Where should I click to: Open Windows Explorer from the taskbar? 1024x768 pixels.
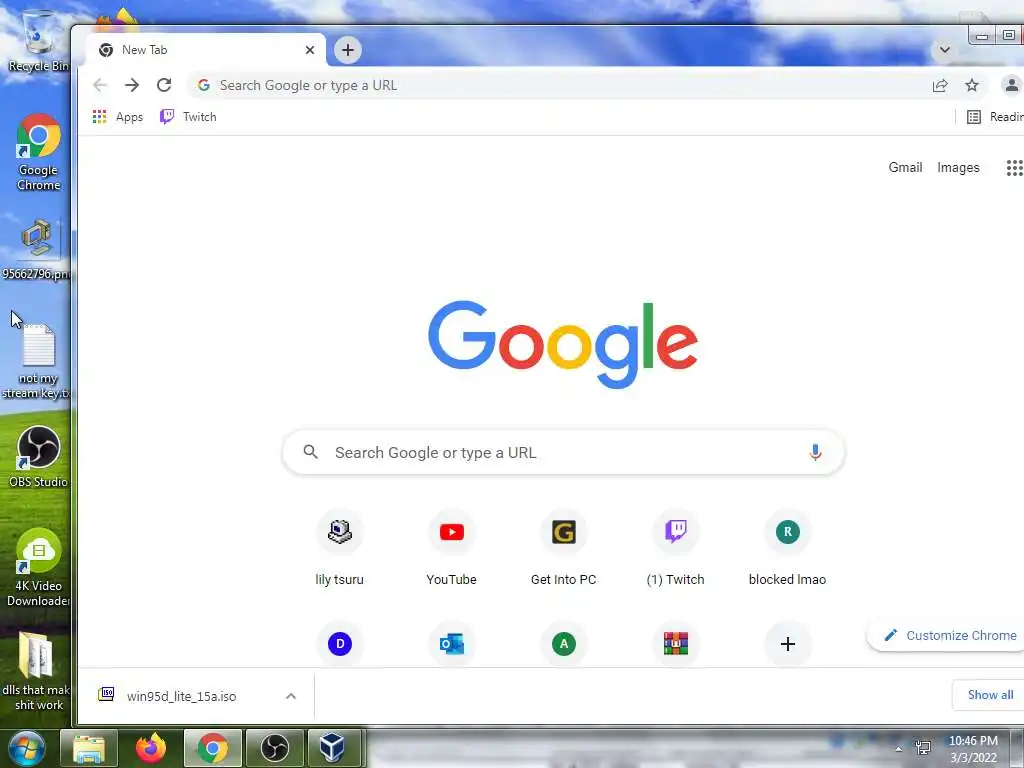(x=89, y=748)
